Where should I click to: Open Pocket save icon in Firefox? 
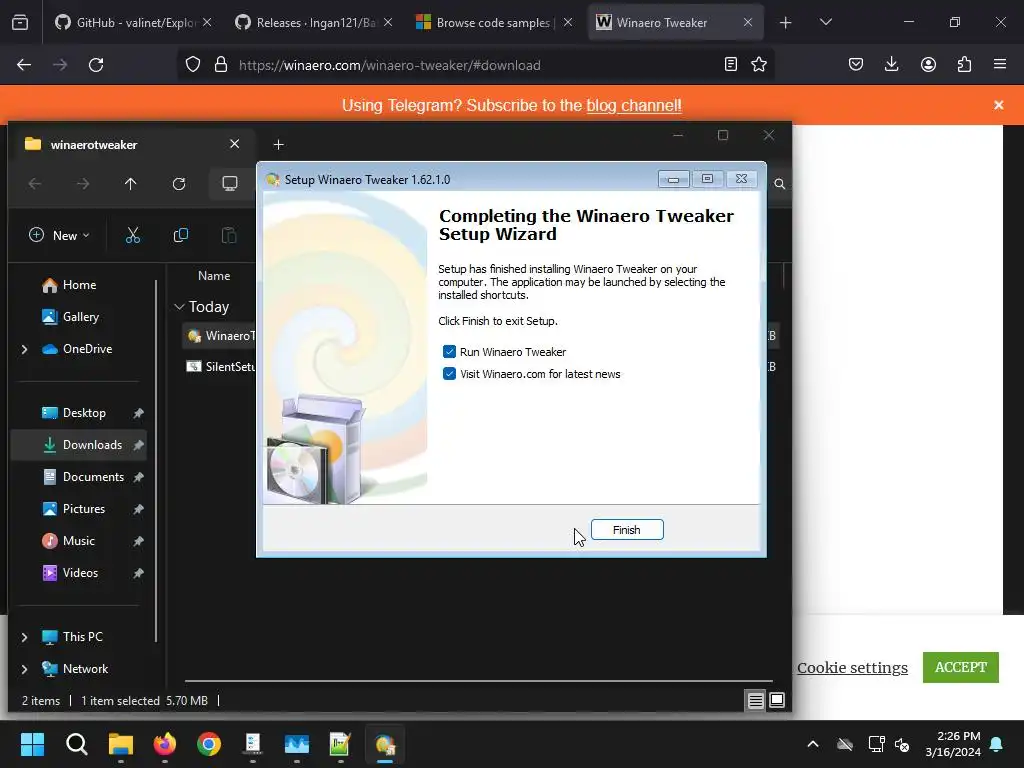click(856, 64)
